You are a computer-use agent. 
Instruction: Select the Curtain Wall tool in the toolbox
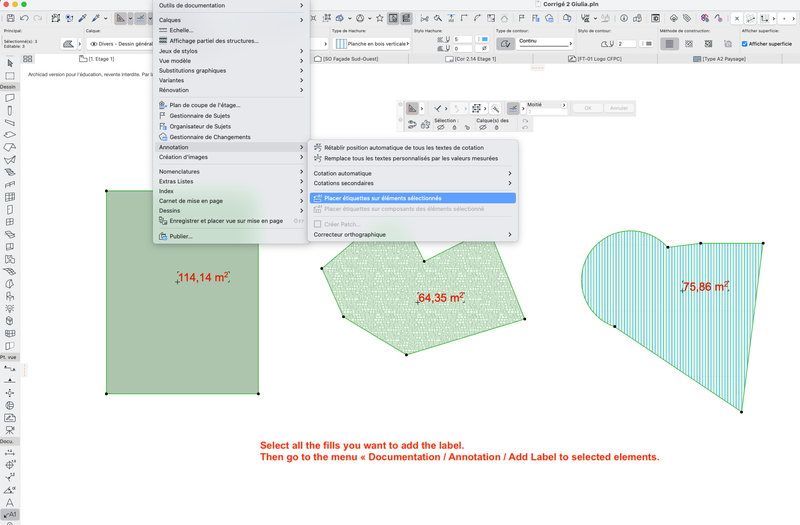tap(10, 197)
